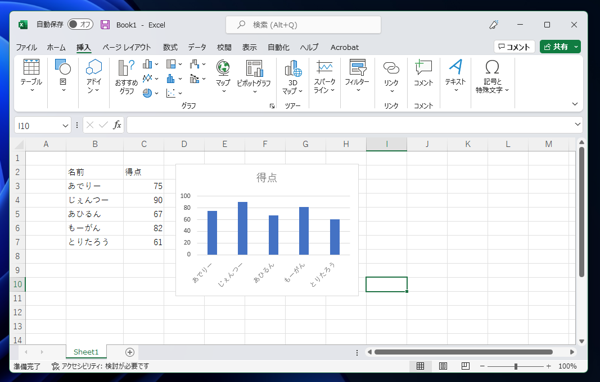Viewport: 600px width, 382px height.
Task: Open the ピボットグラフ pivot chart tool
Action: (254, 76)
